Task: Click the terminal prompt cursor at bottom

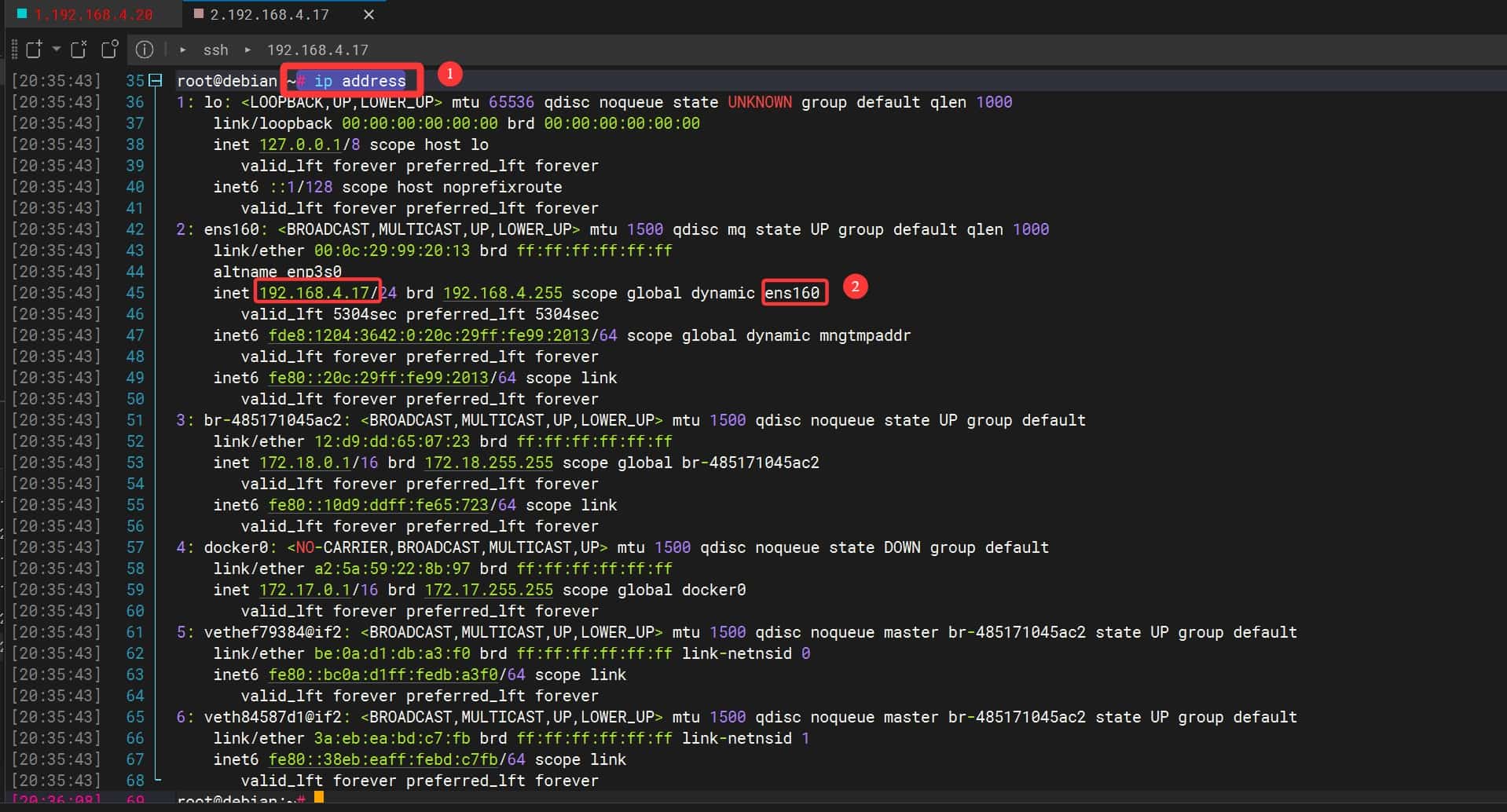Action: coord(319,799)
